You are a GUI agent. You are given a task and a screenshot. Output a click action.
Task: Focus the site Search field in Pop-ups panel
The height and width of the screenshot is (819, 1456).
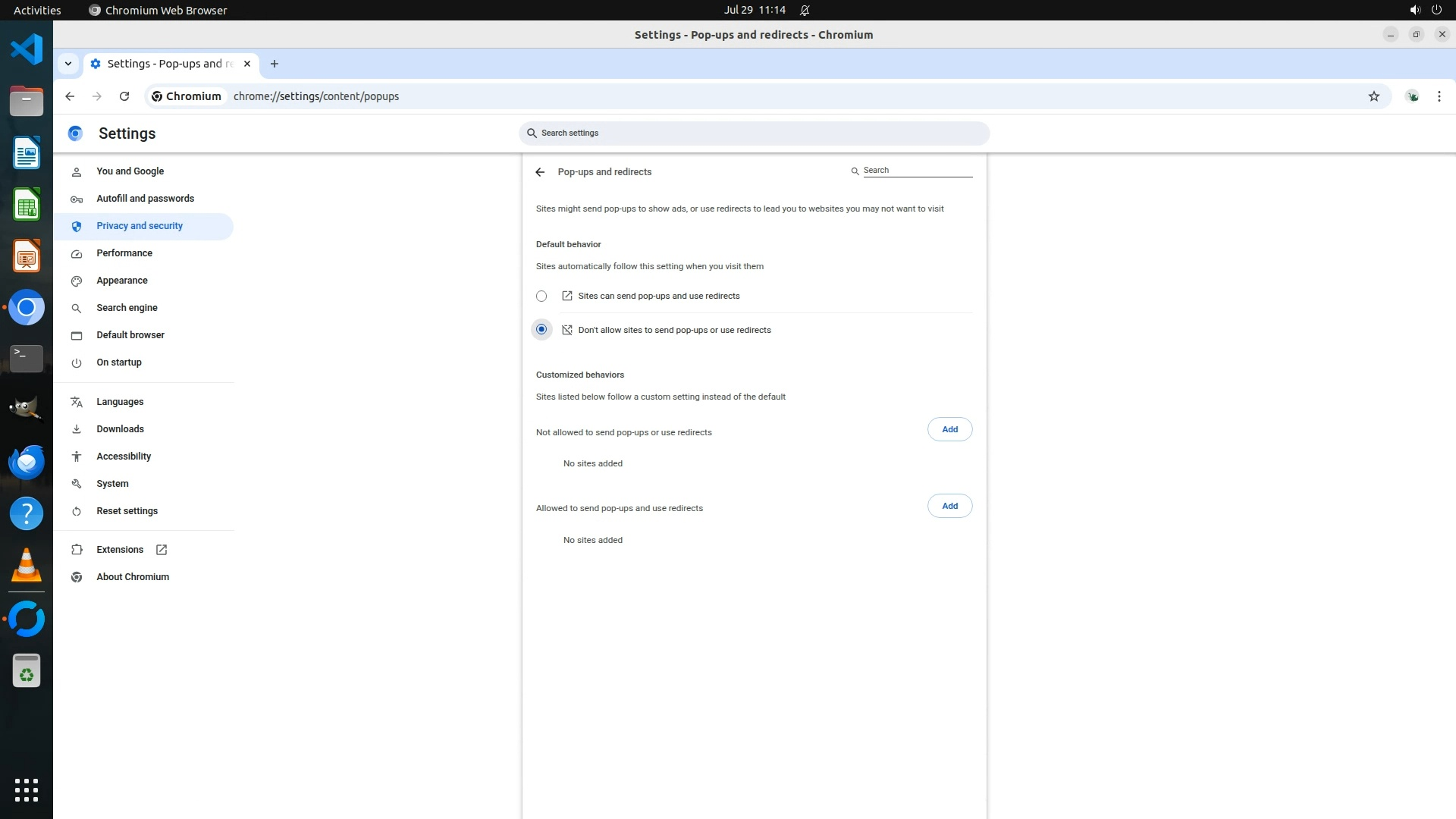coord(917,171)
